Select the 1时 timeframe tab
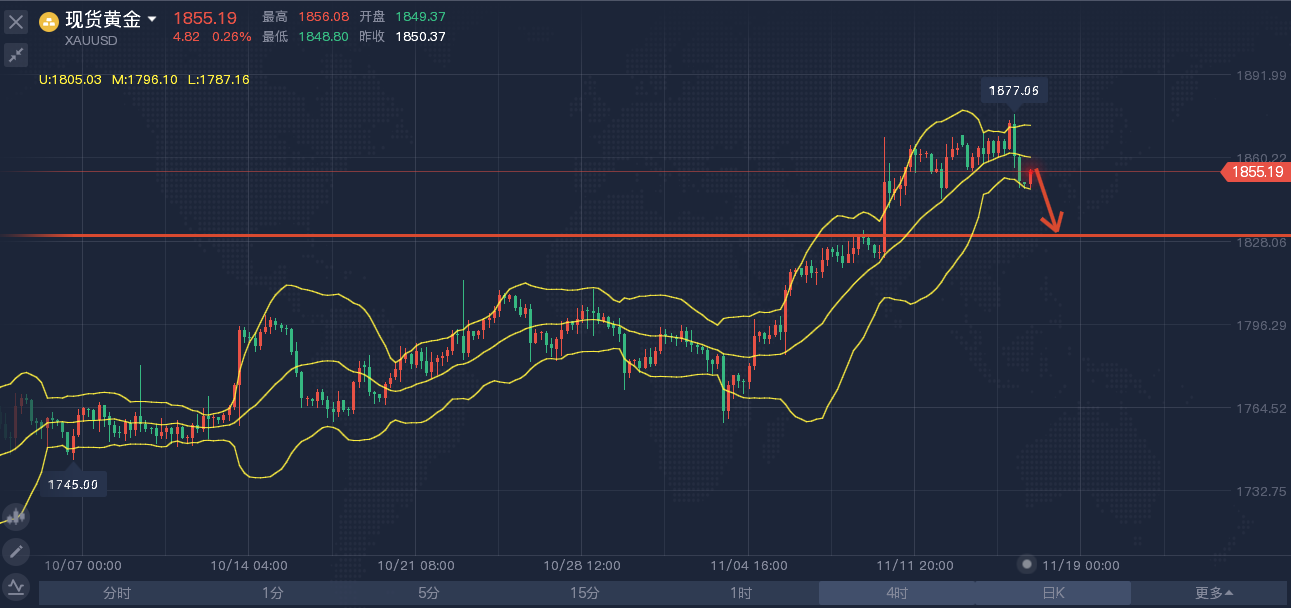The width and height of the screenshot is (1291, 608). tap(741, 593)
